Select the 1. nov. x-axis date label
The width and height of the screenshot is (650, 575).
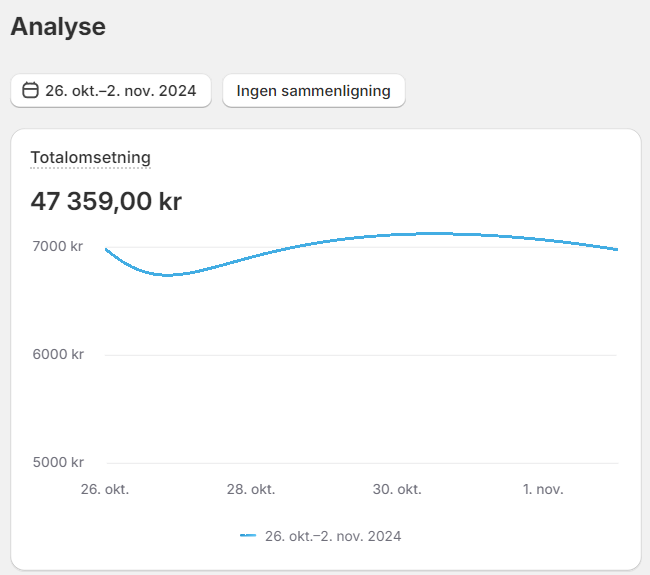point(543,490)
